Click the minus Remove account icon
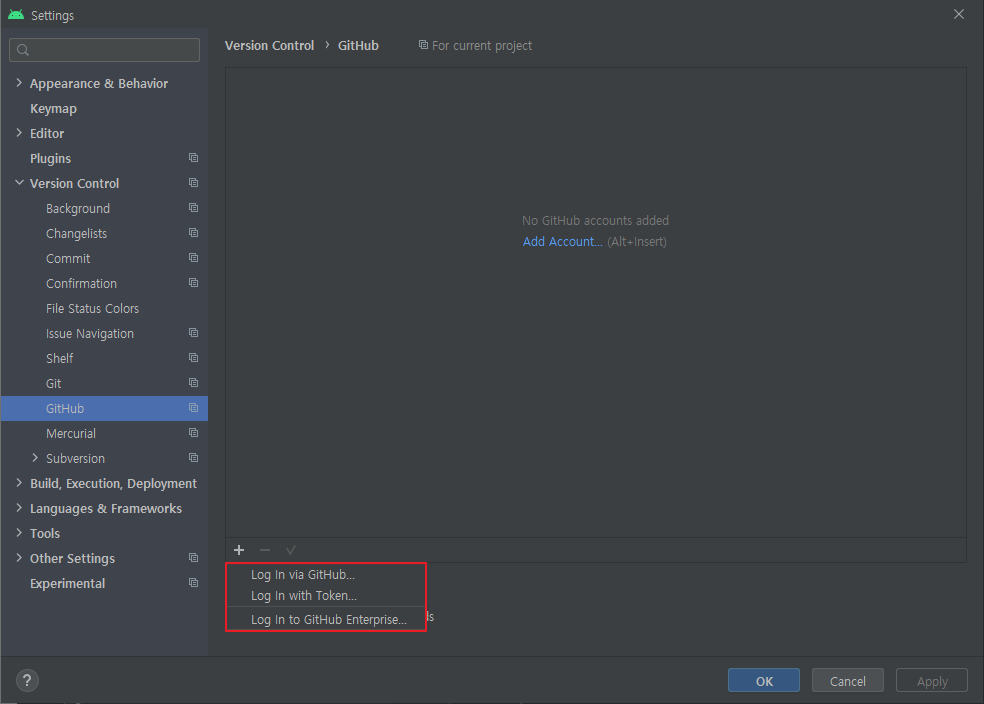This screenshot has height=704, width=984. [265, 550]
